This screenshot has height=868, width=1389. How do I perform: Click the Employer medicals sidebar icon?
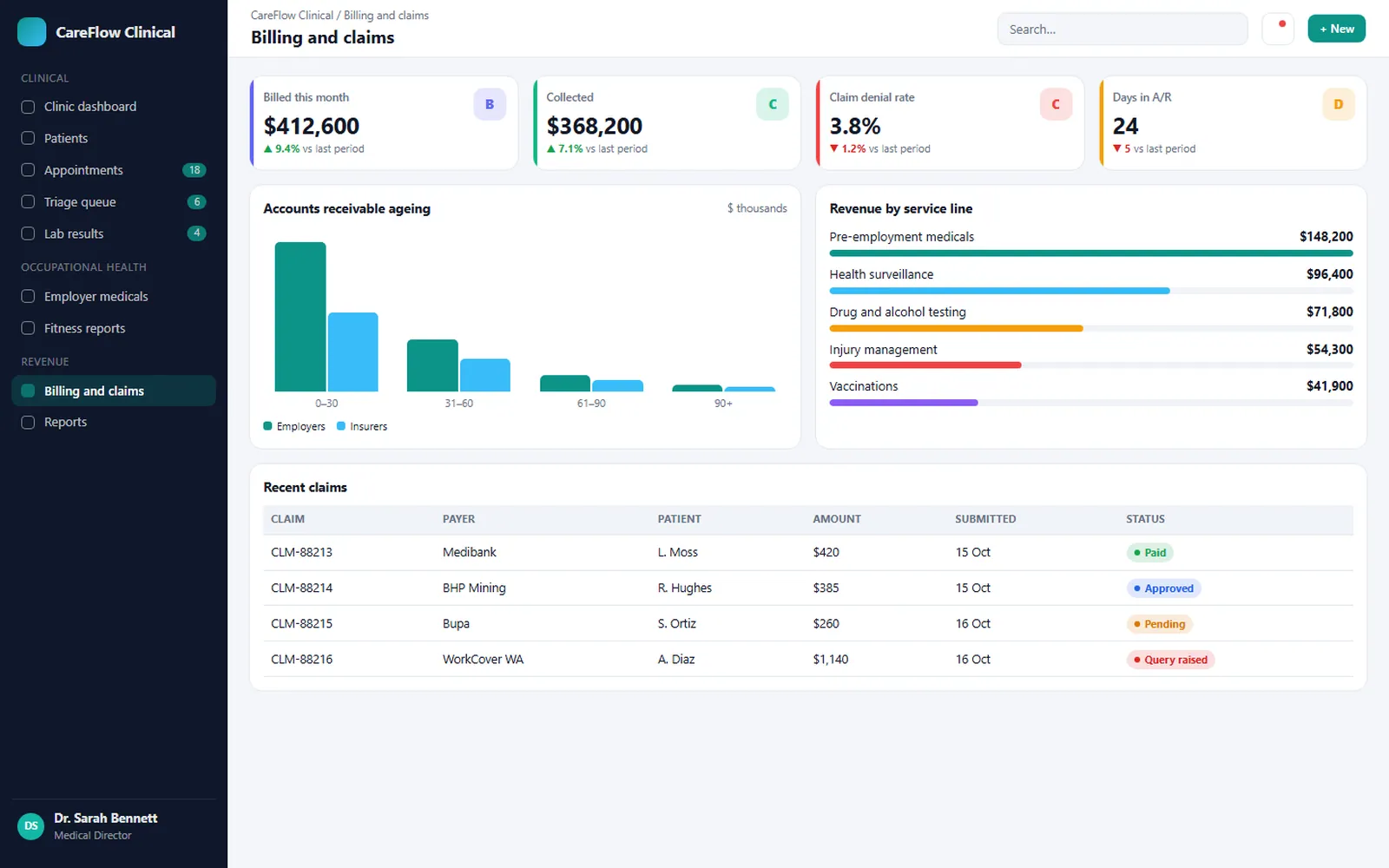(x=28, y=297)
